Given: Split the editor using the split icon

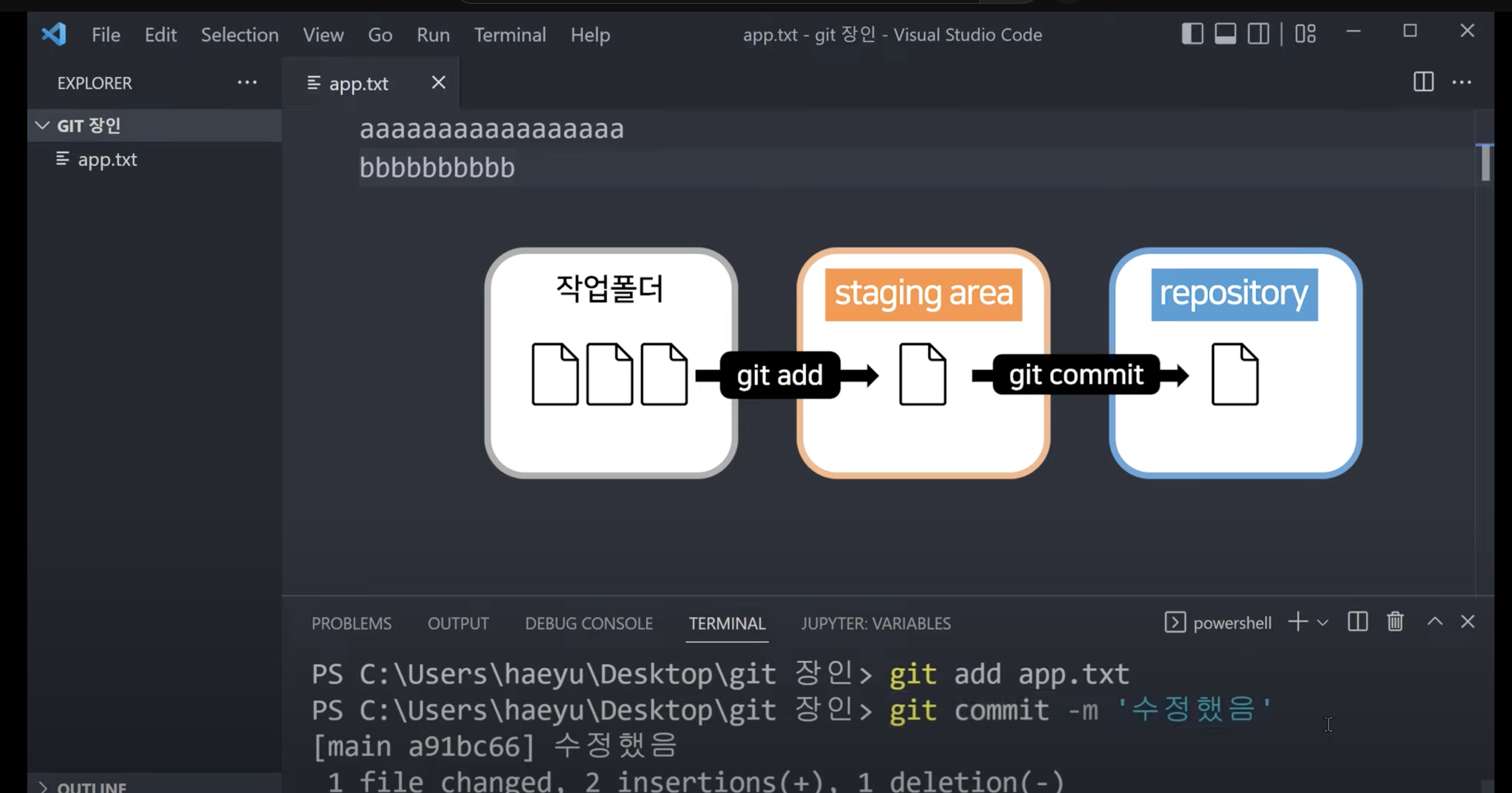Looking at the screenshot, I should coord(1423,82).
